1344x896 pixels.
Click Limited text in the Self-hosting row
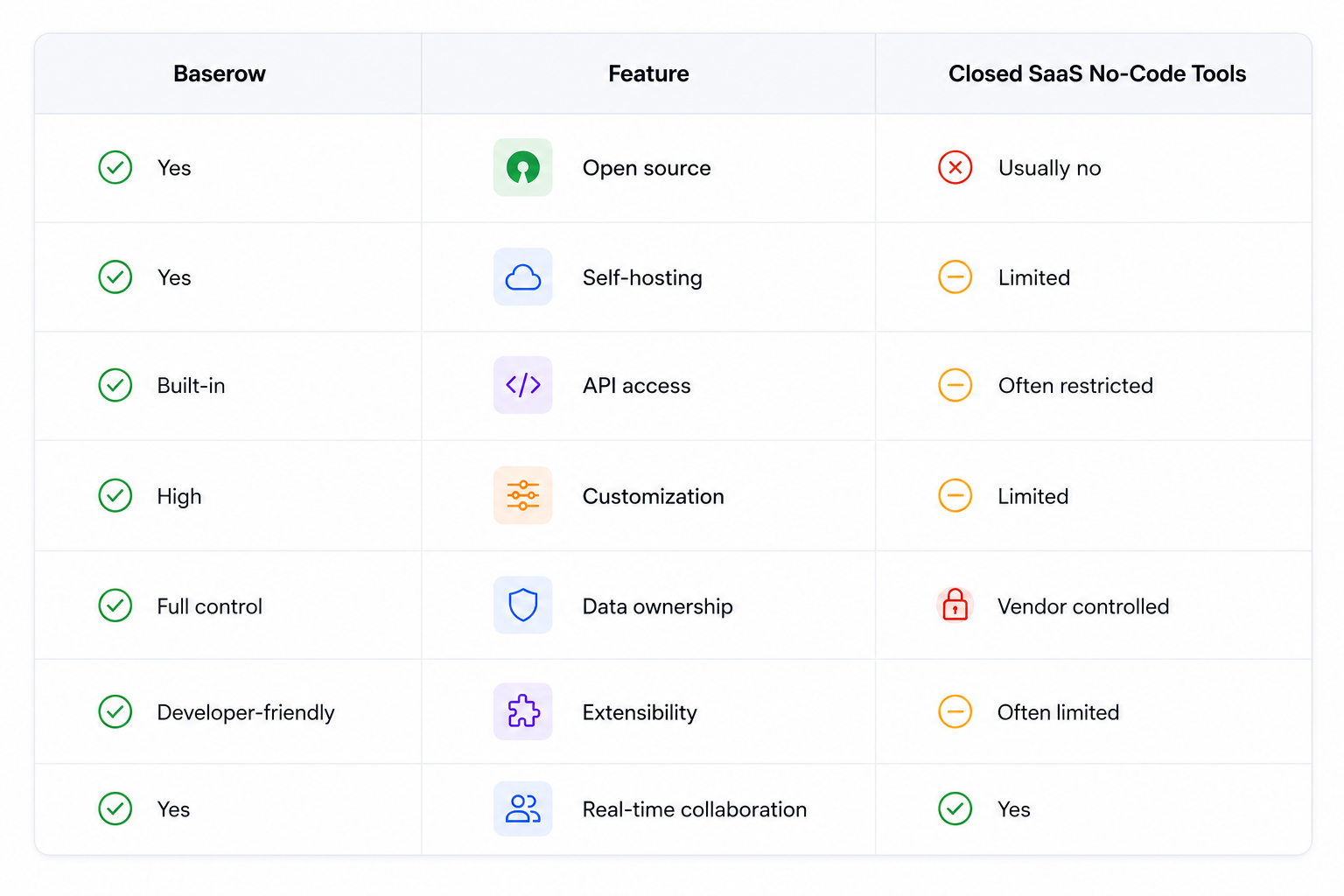point(1034,277)
